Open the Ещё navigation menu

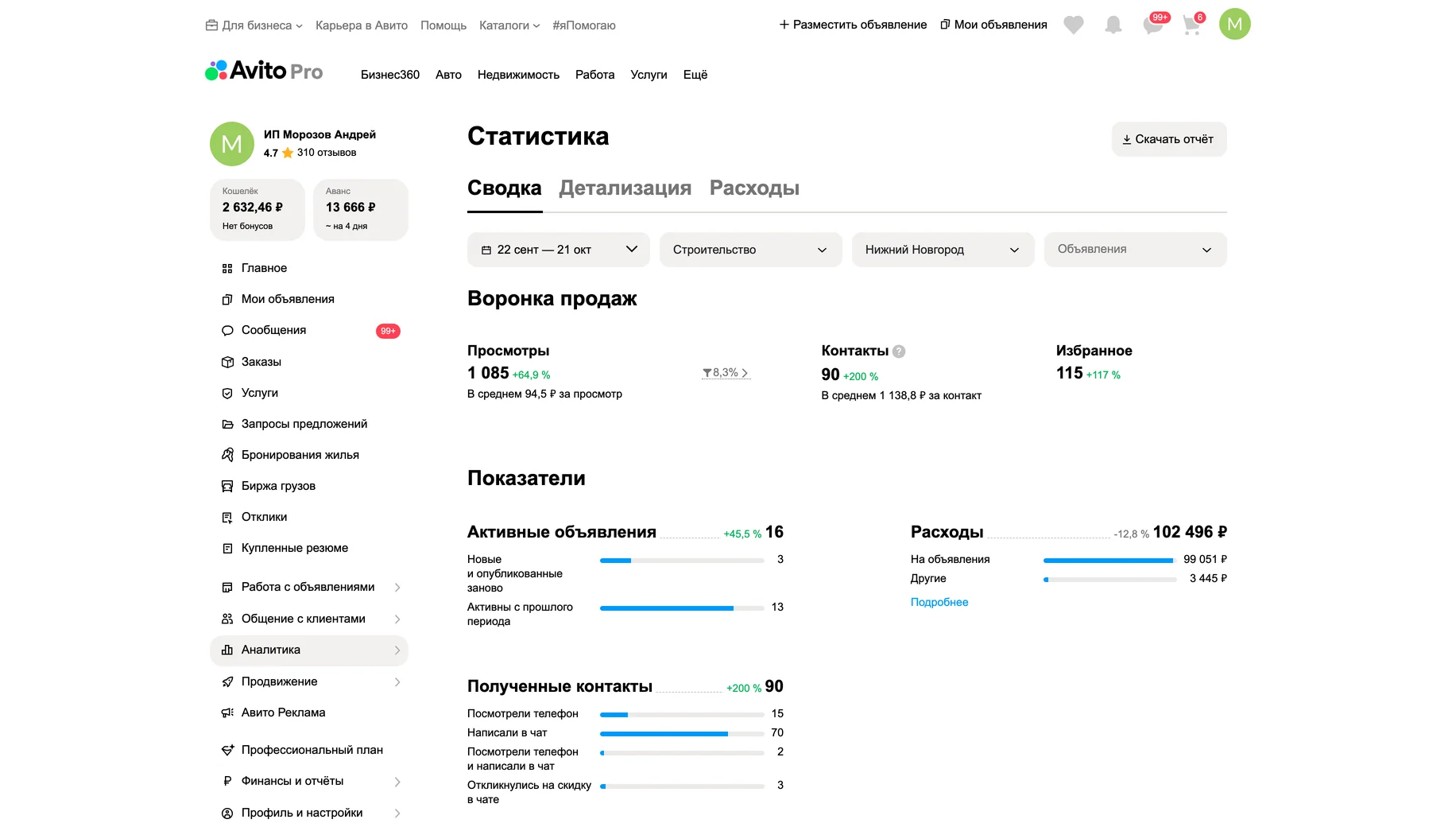pos(695,75)
